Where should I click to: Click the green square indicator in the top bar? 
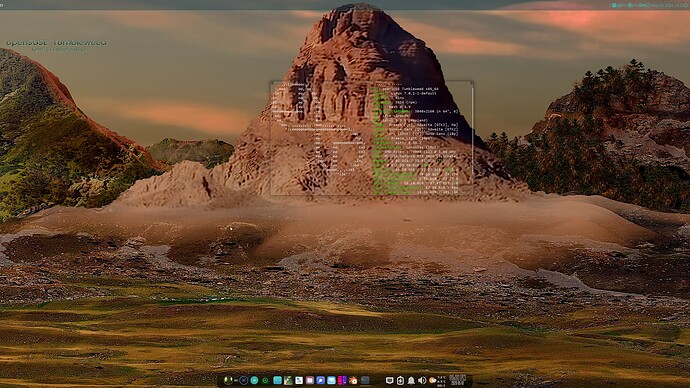point(614,5)
